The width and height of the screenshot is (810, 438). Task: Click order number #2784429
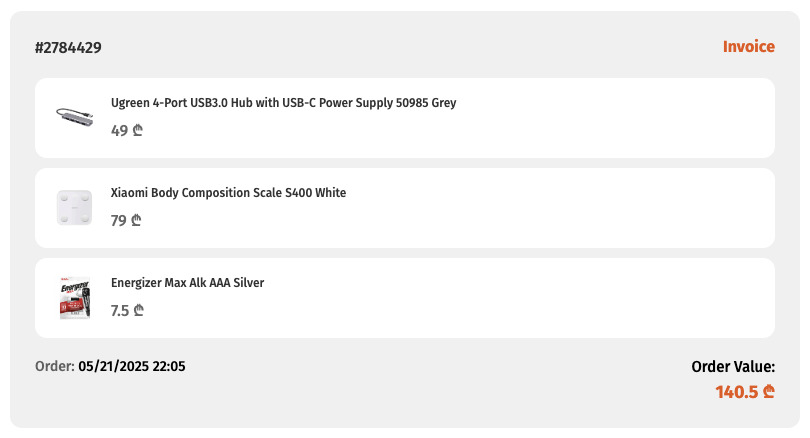pyautogui.click(x=68, y=48)
